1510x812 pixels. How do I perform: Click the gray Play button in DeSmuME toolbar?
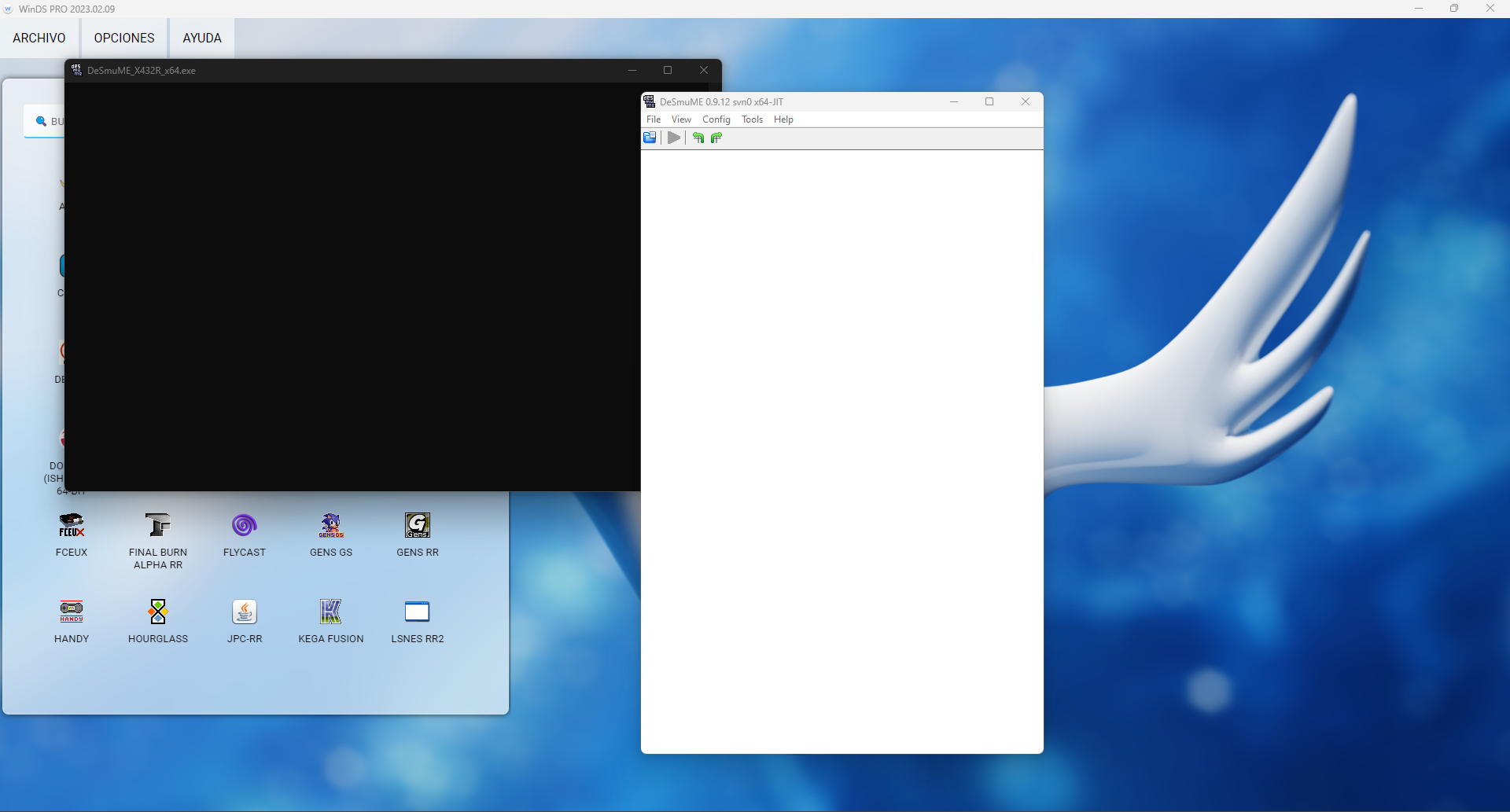[674, 138]
